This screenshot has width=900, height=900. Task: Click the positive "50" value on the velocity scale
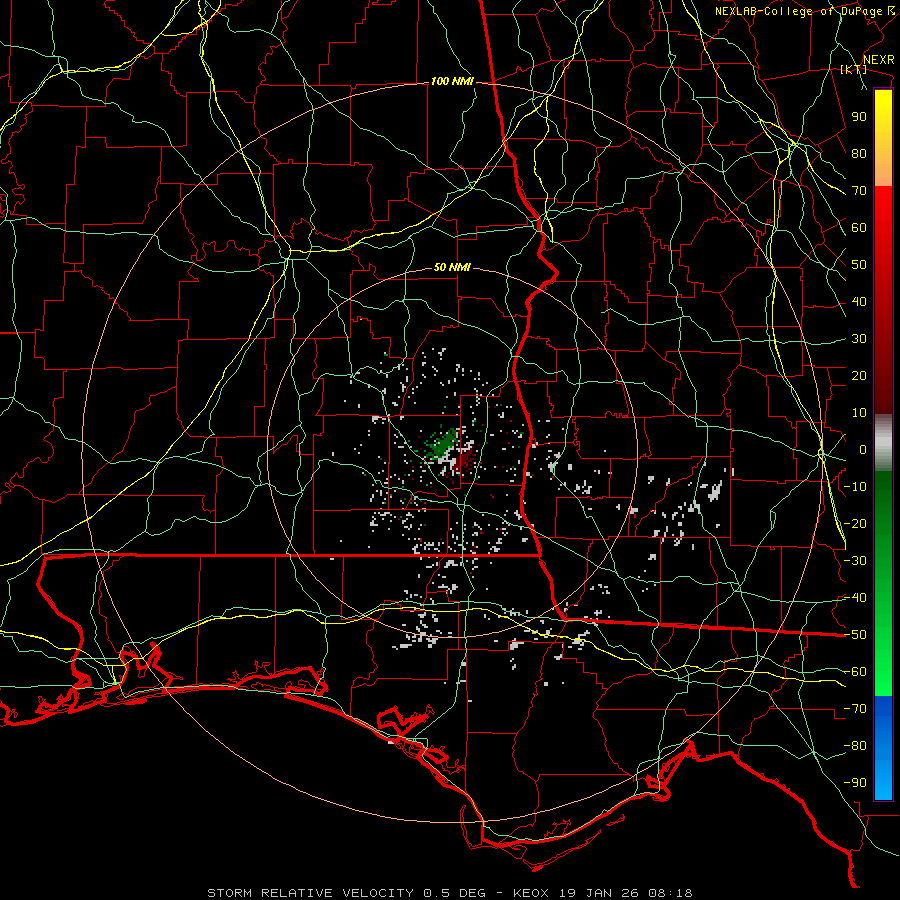pos(859,265)
